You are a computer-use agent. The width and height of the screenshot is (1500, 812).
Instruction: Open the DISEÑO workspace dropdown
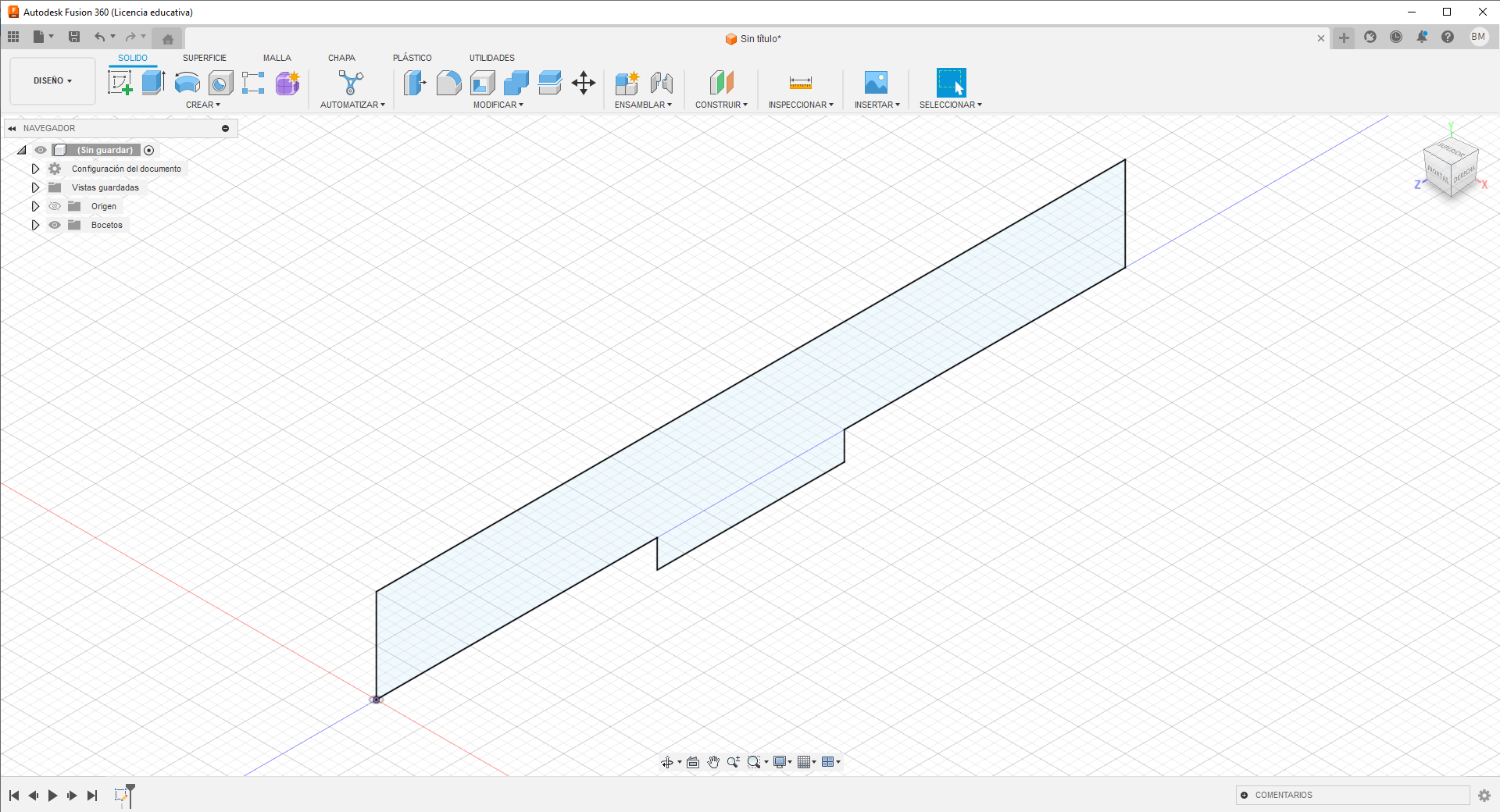pos(52,80)
